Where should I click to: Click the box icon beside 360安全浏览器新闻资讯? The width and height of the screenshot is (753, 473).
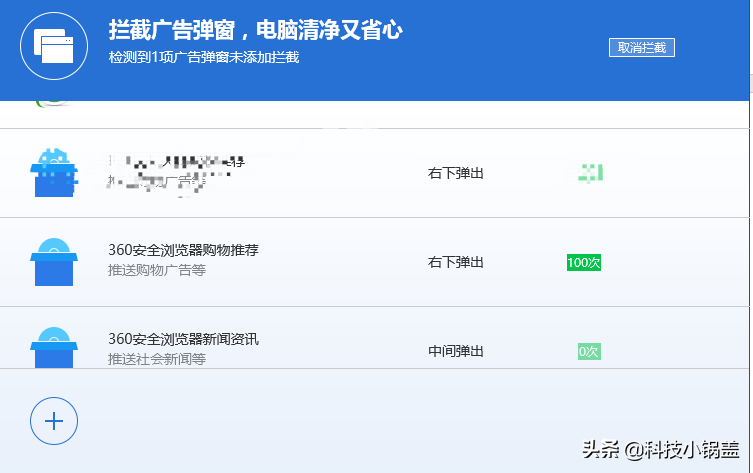[54, 348]
